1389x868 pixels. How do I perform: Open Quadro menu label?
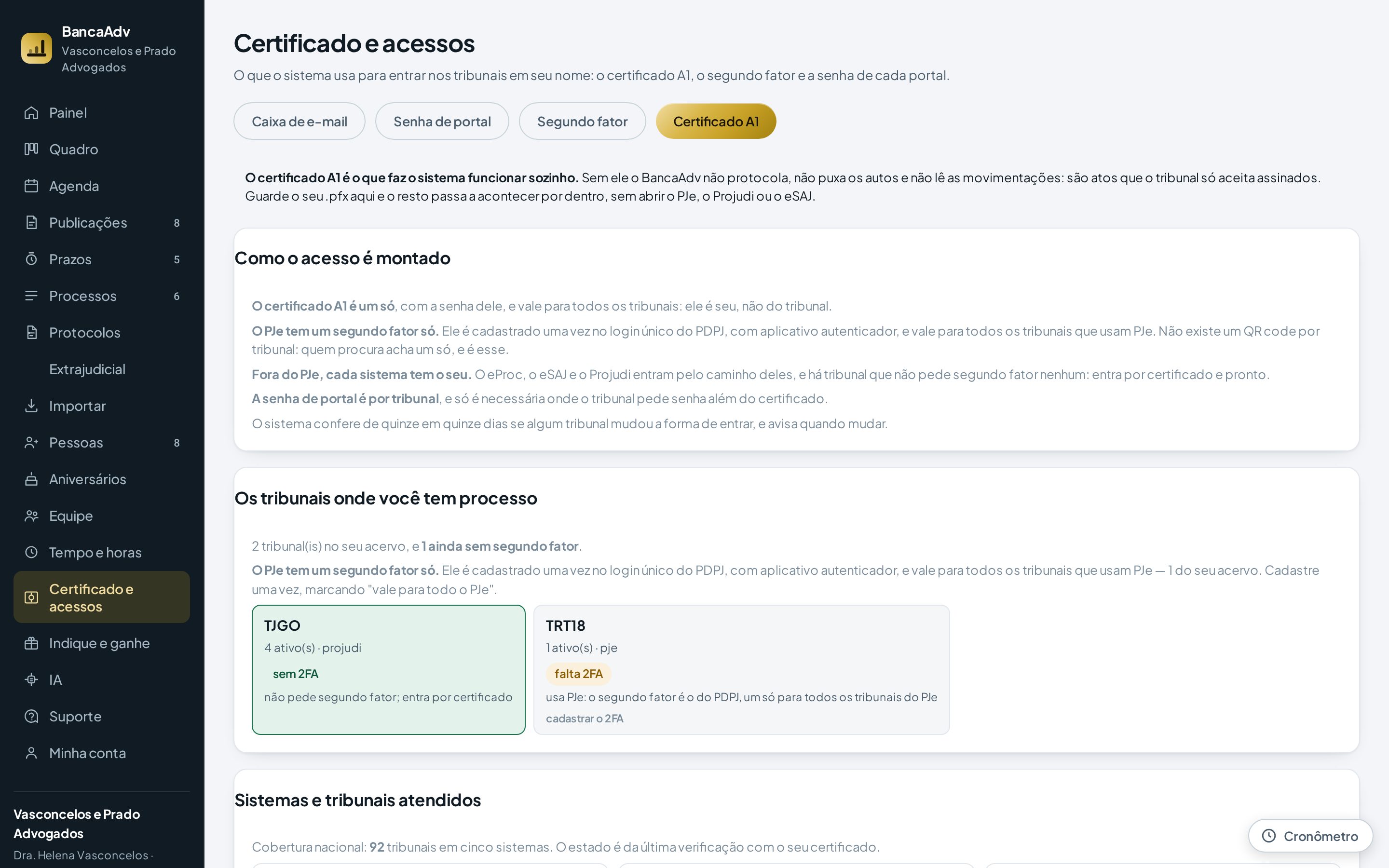[73, 149]
